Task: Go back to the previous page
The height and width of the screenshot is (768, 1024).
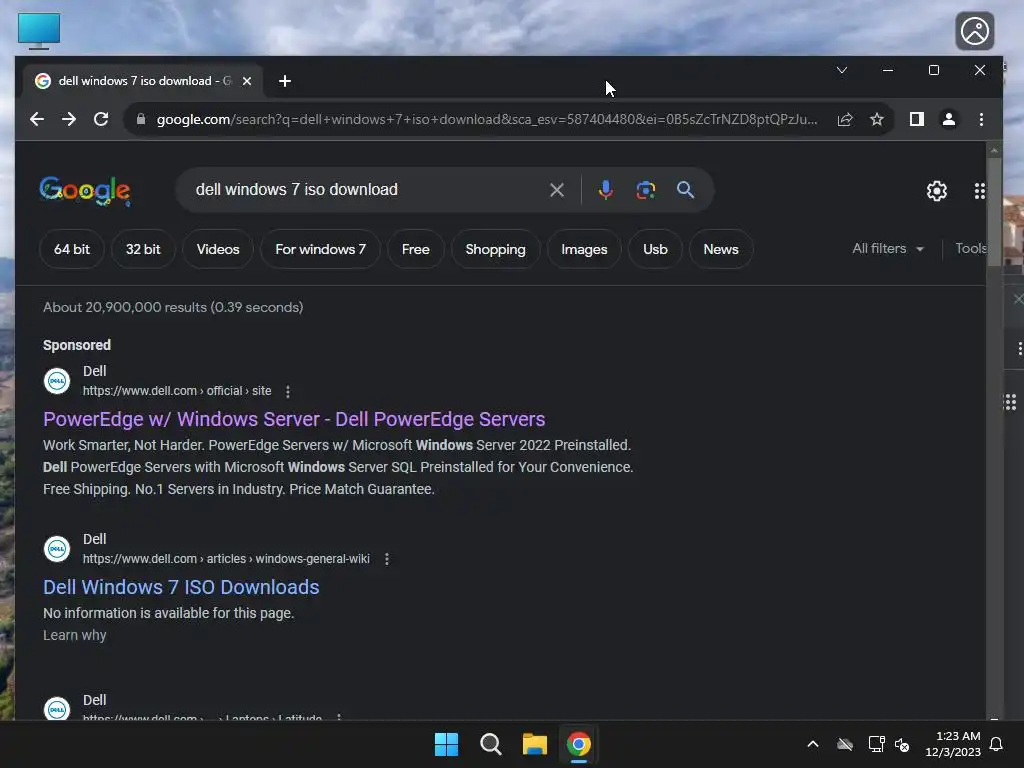Action: click(37, 120)
